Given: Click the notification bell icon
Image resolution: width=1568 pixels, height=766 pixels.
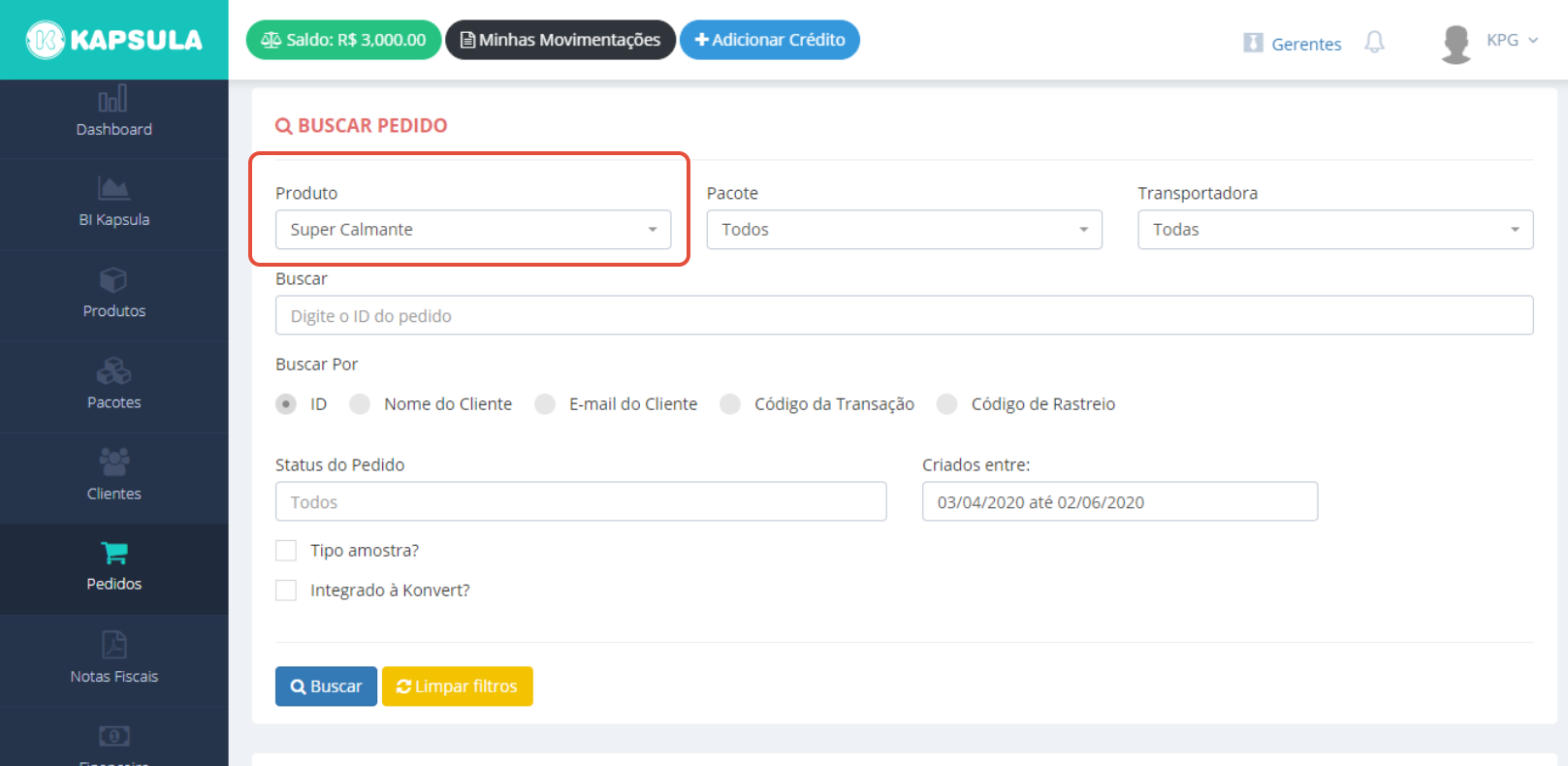Looking at the screenshot, I should pos(1374,43).
